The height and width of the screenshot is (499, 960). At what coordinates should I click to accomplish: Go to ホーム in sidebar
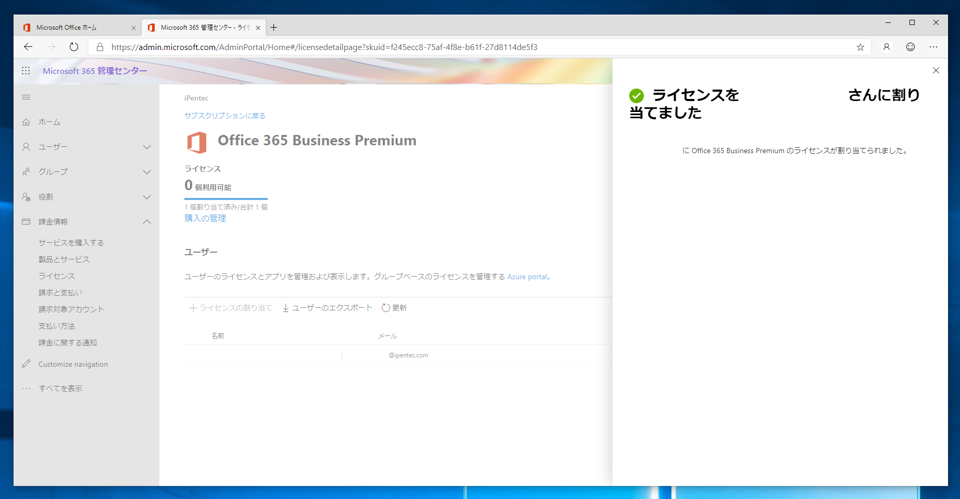[x=49, y=122]
